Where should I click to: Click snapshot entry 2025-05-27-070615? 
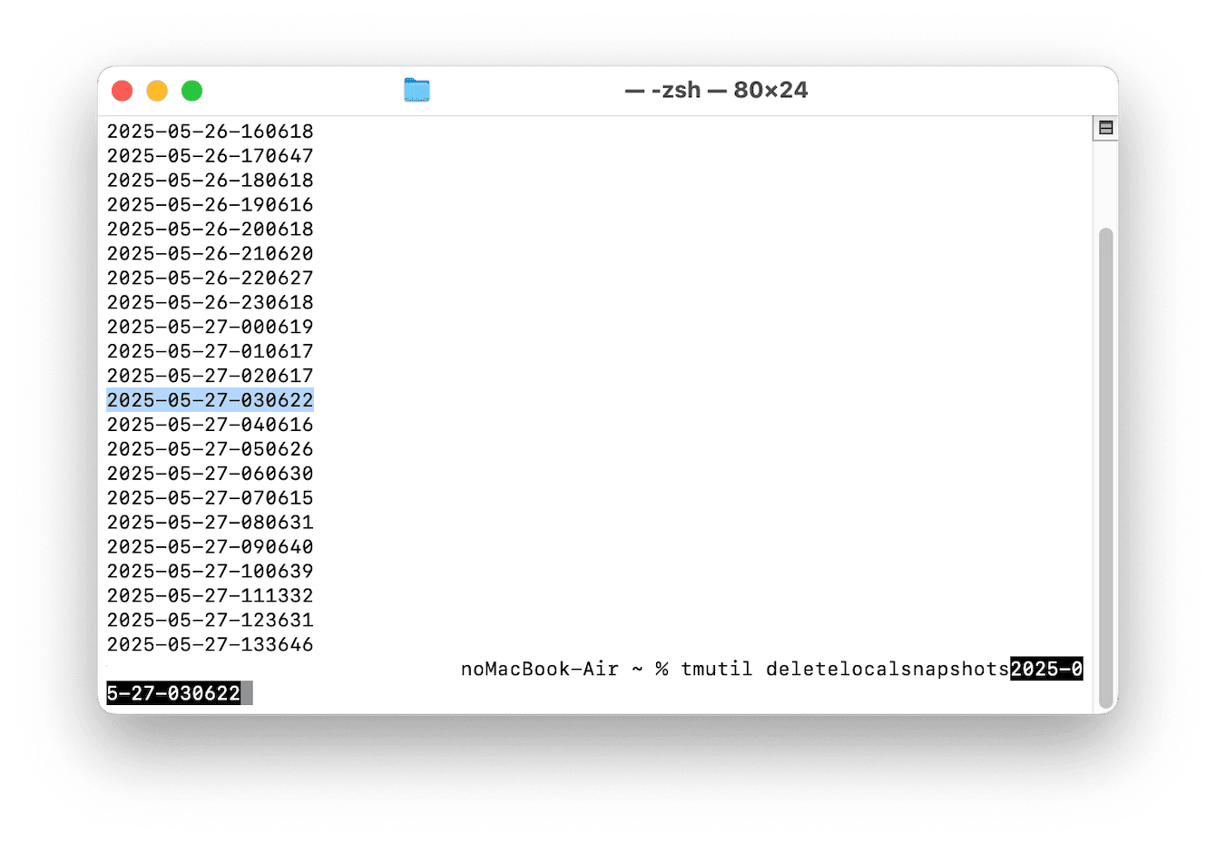coord(210,498)
